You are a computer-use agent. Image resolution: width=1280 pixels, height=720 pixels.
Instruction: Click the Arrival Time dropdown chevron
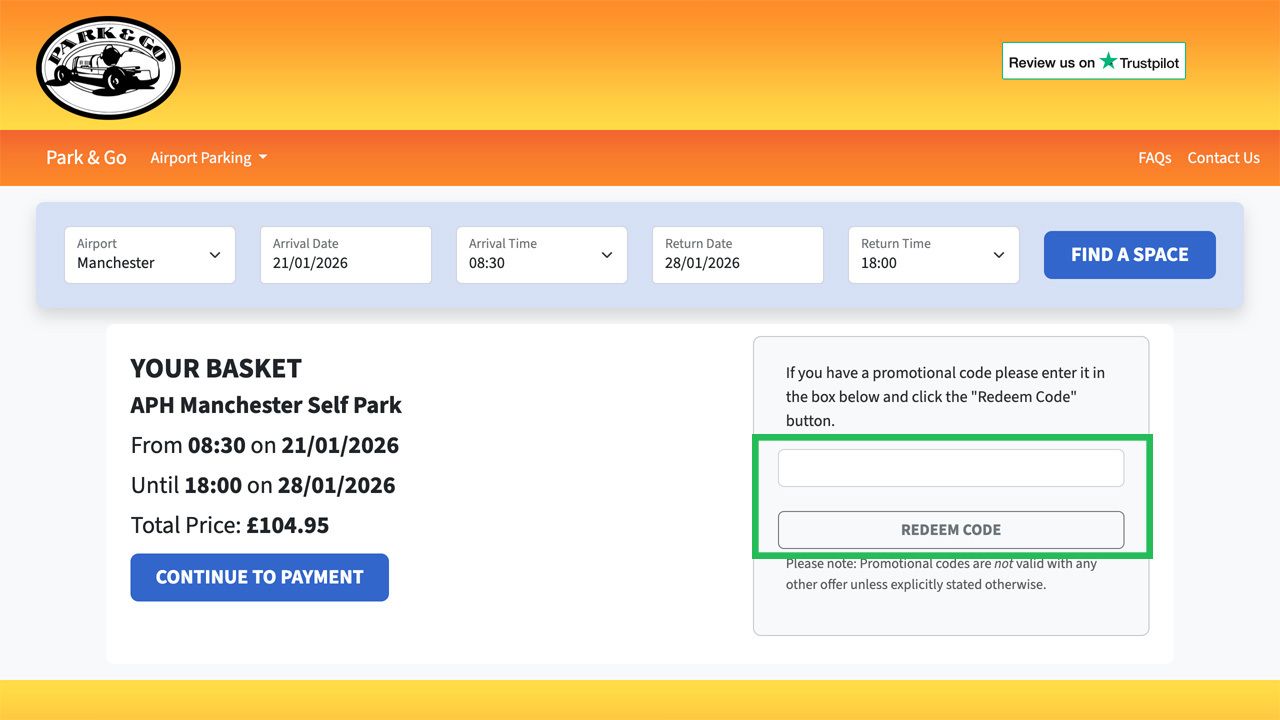(x=607, y=255)
